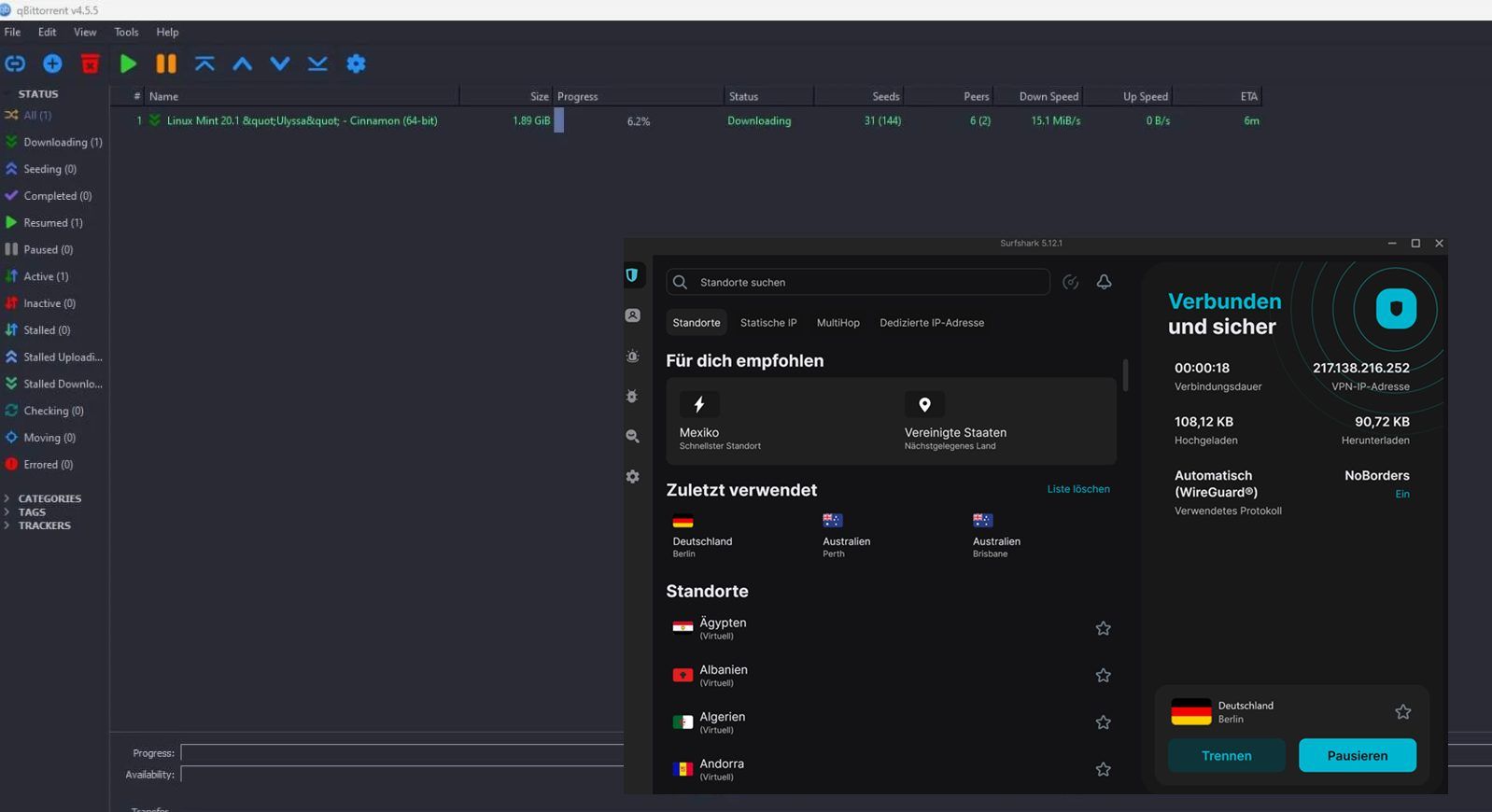1492x812 pixels.
Task: Open qBittorrent options gear icon
Action: [356, 63]
